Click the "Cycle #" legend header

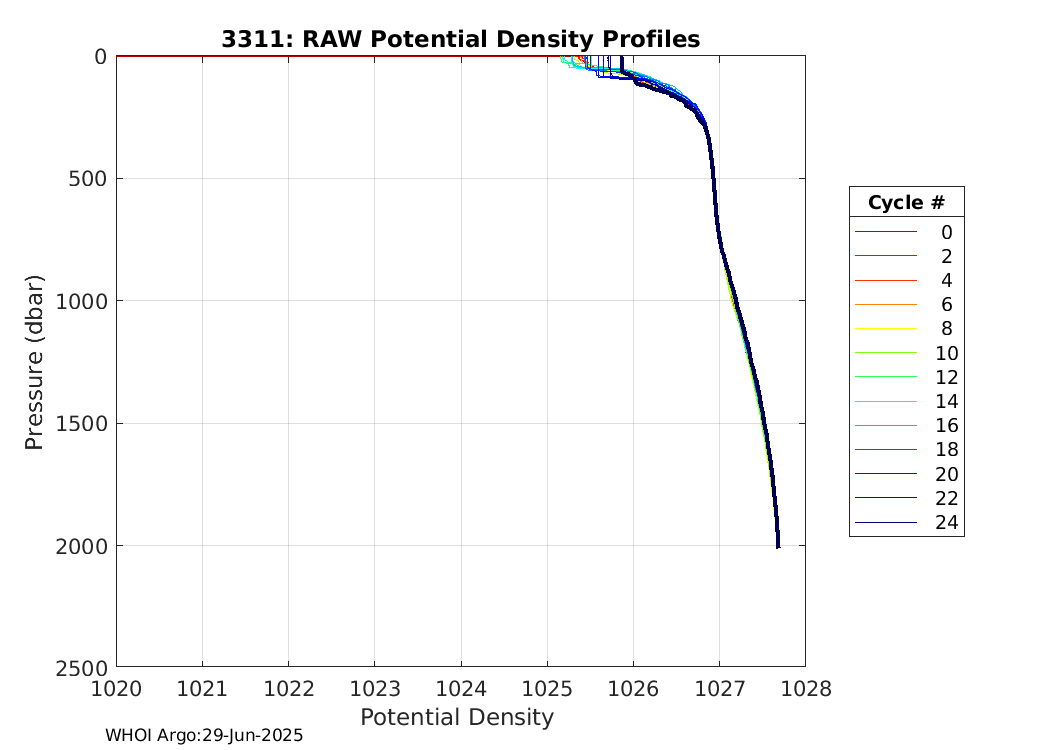[906, 203]
